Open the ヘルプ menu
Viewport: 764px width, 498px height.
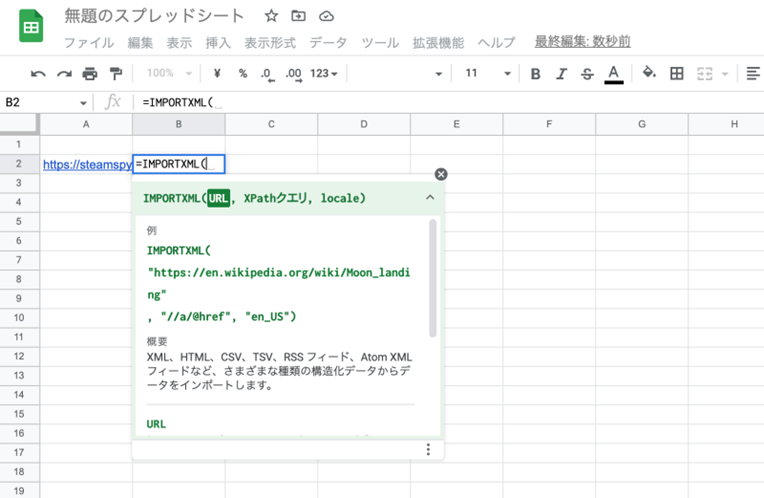[x=496, y=43]
